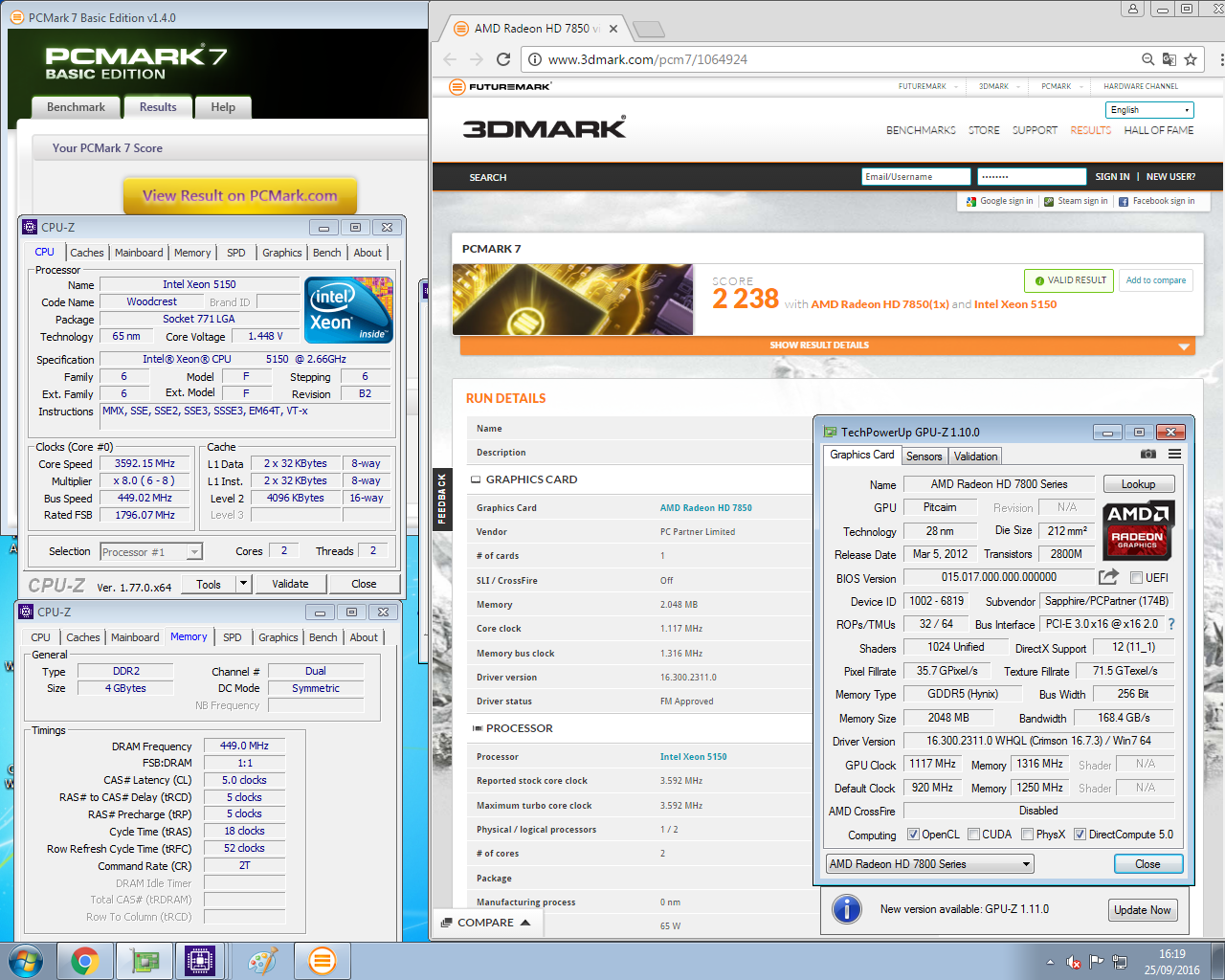Click Update Now button
The image size is (1225, 980).
[x=1143, y=910]
